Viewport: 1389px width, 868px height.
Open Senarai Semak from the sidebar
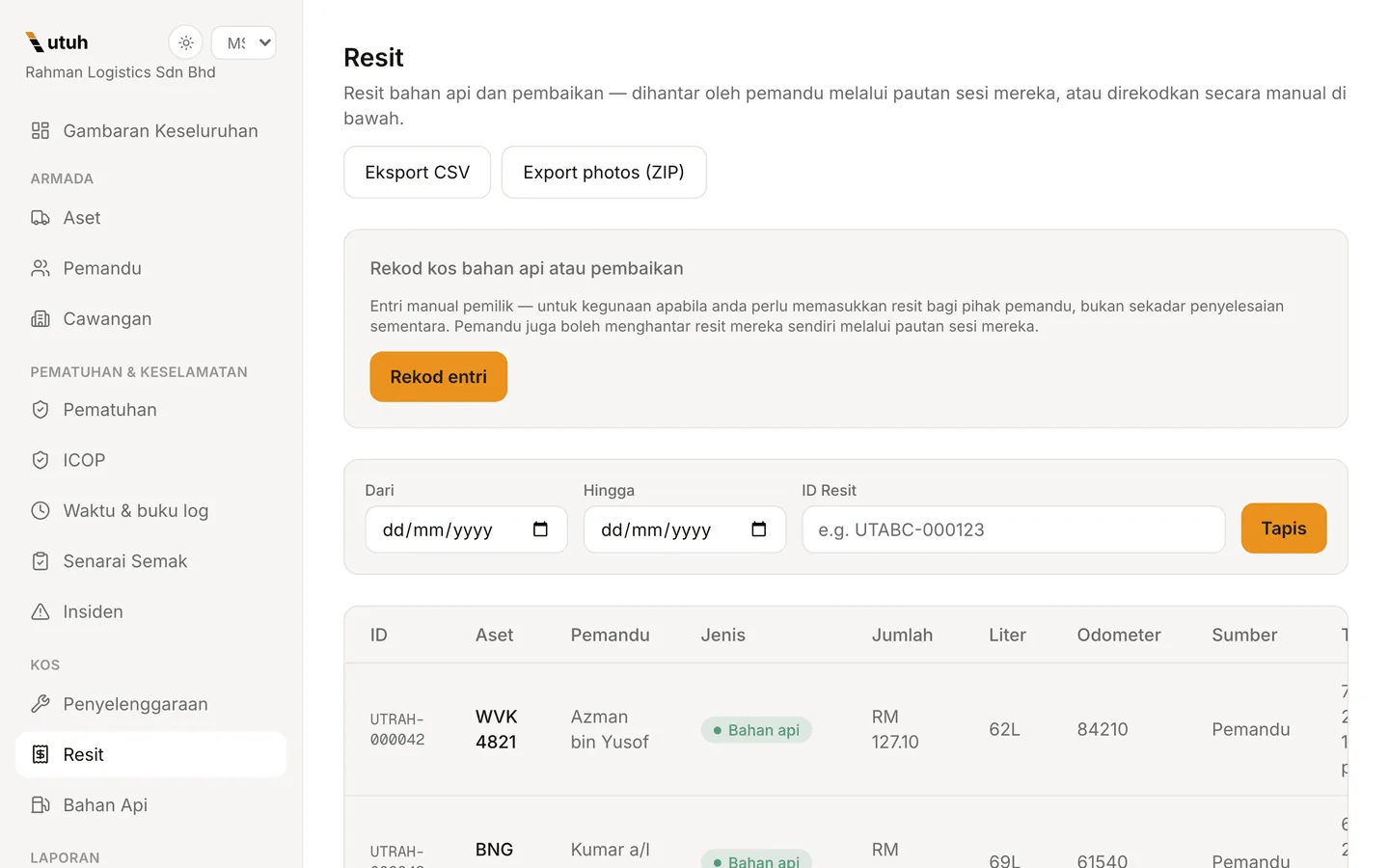[151, 561]
